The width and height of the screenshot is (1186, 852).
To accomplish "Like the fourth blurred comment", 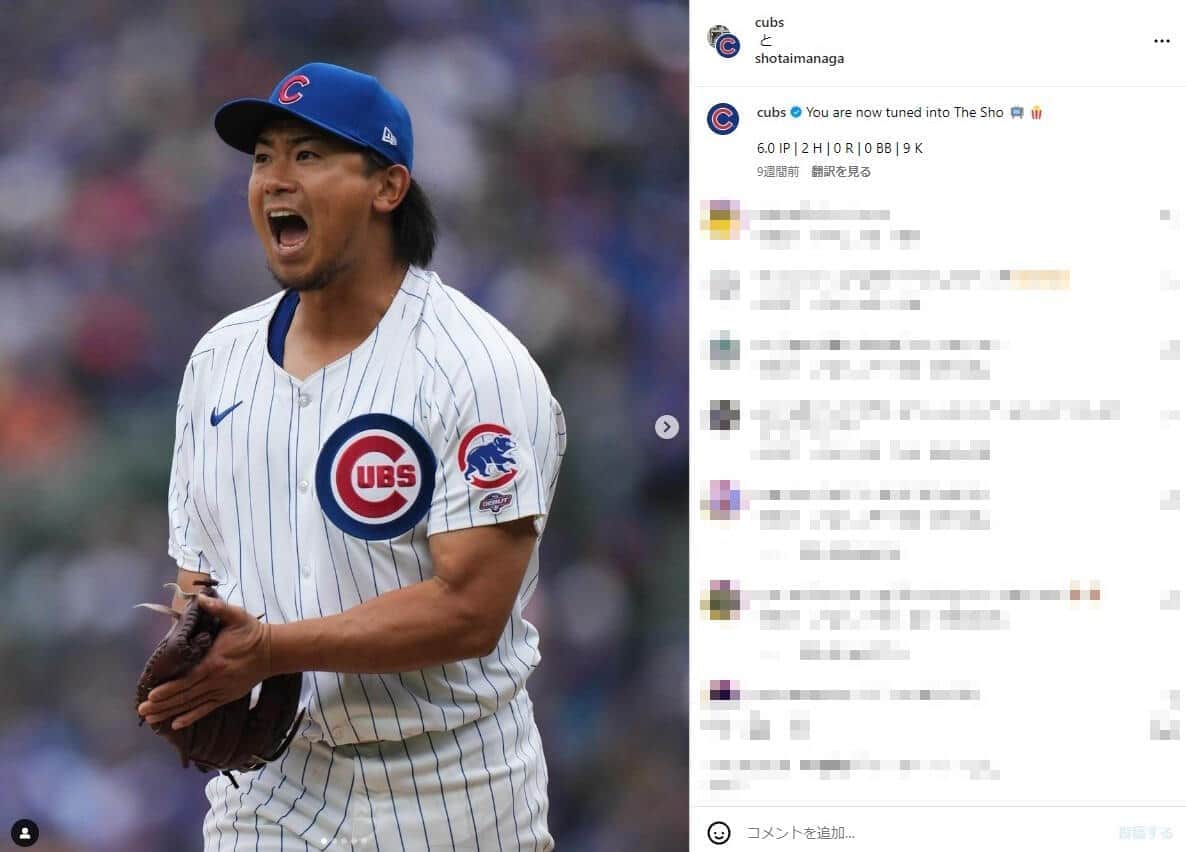I will 1169,415.
